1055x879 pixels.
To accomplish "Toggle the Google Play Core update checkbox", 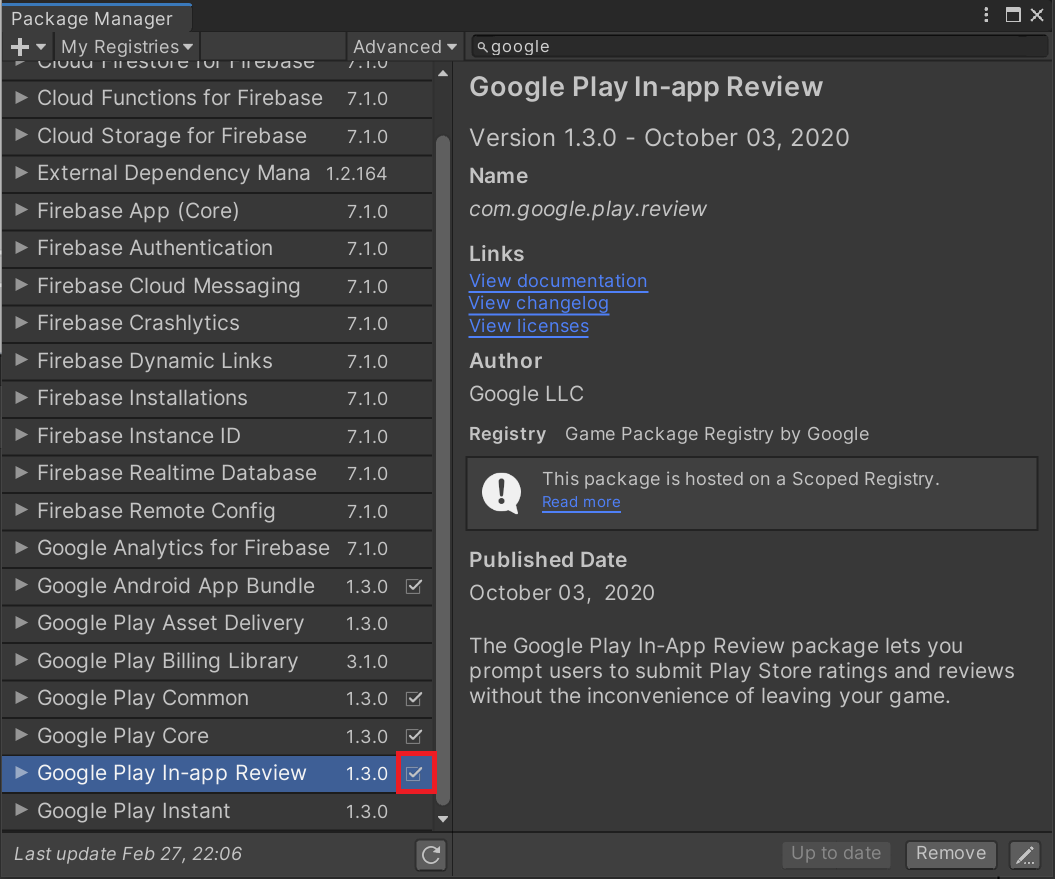I will tap(415, 736).
